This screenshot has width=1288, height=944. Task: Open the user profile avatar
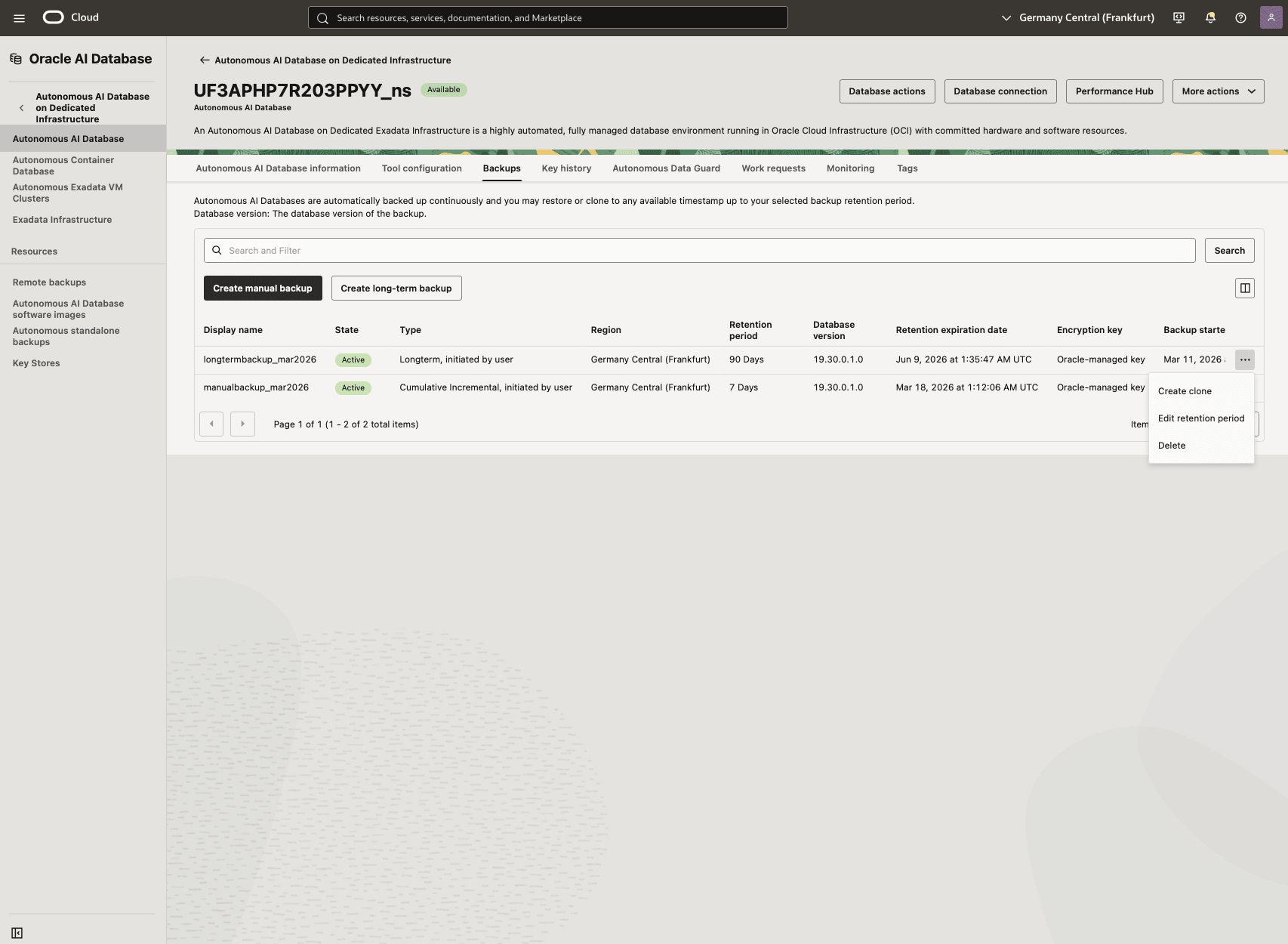(1271, 17)
